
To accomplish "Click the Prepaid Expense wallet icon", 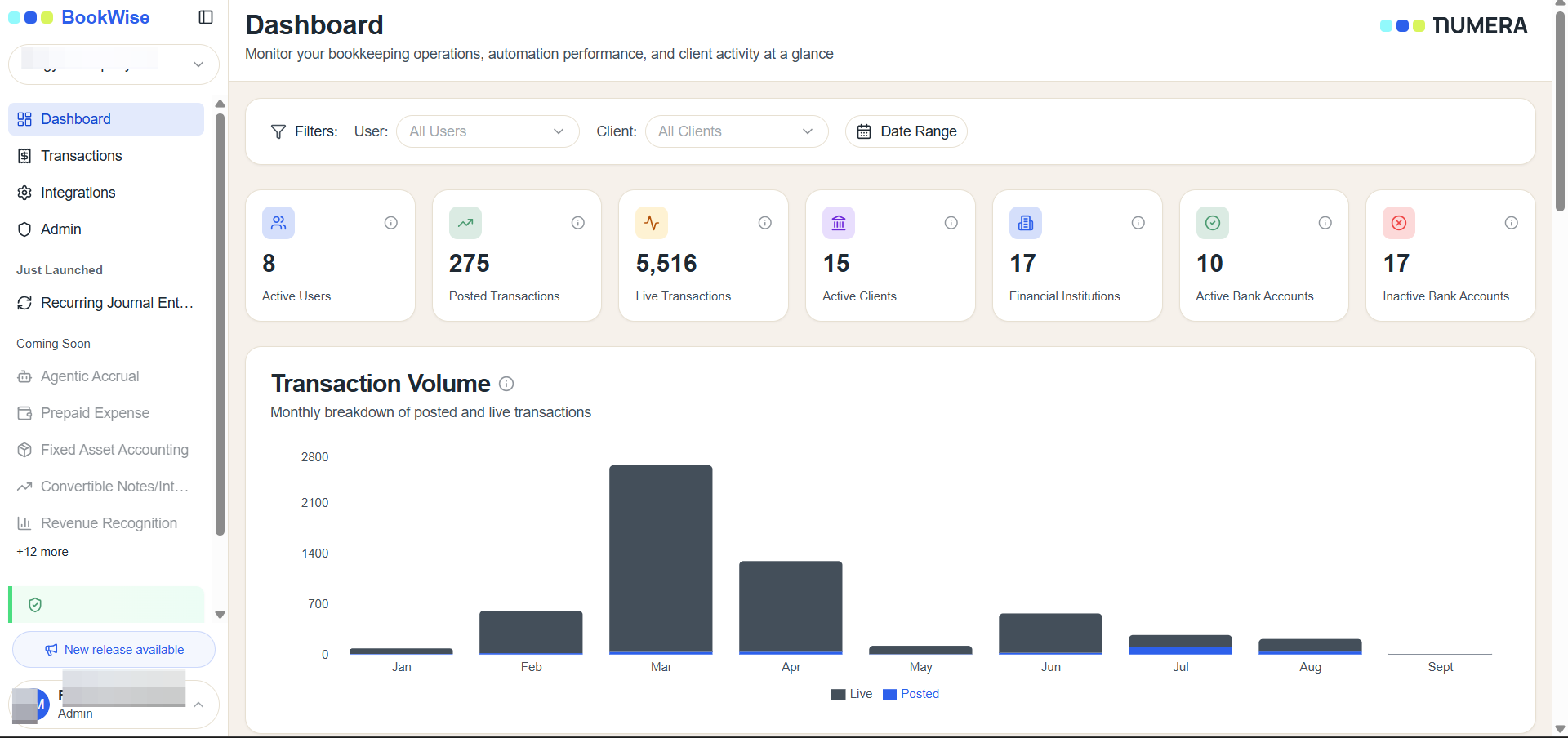I will point(24,413).
